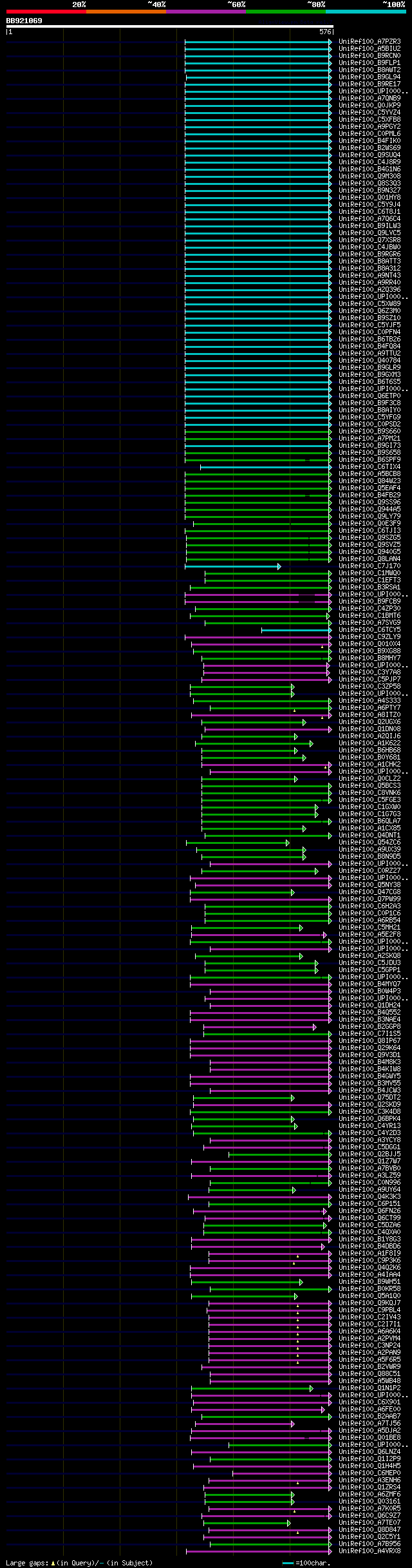Screen dimensions: 412x1568
Task: Open hit UniRef100_B8AWT2
Action: click(370, 70)
